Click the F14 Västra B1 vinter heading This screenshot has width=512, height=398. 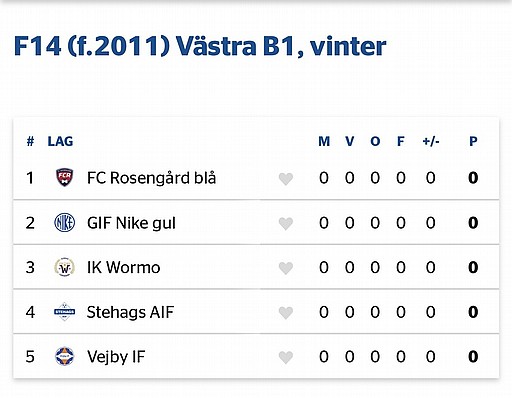pos(200,46)
